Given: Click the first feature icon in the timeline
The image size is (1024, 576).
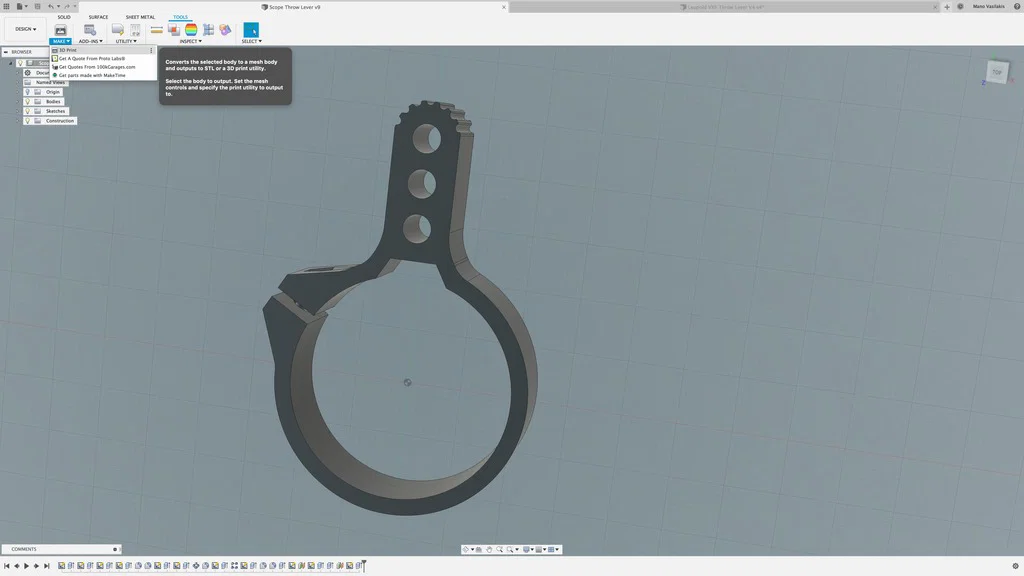Looking at the screenshot, I should click(x=59, y=566).
